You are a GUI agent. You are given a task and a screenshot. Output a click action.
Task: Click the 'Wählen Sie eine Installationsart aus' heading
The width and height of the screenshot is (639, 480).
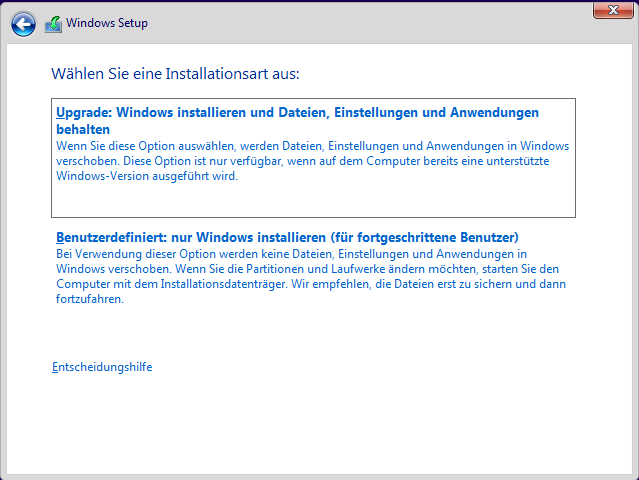coord(175,74)
